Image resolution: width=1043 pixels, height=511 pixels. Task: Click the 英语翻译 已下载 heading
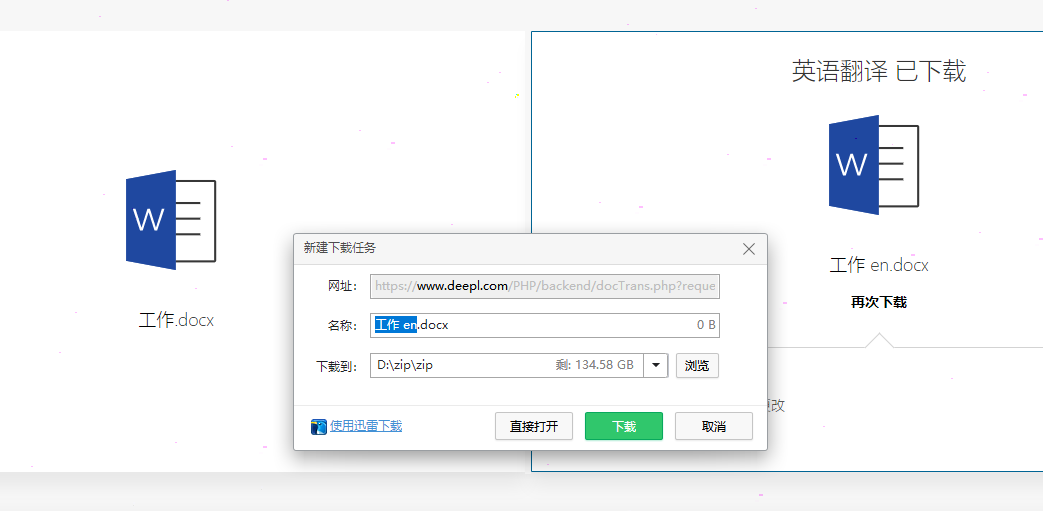(x=879, y=71)
